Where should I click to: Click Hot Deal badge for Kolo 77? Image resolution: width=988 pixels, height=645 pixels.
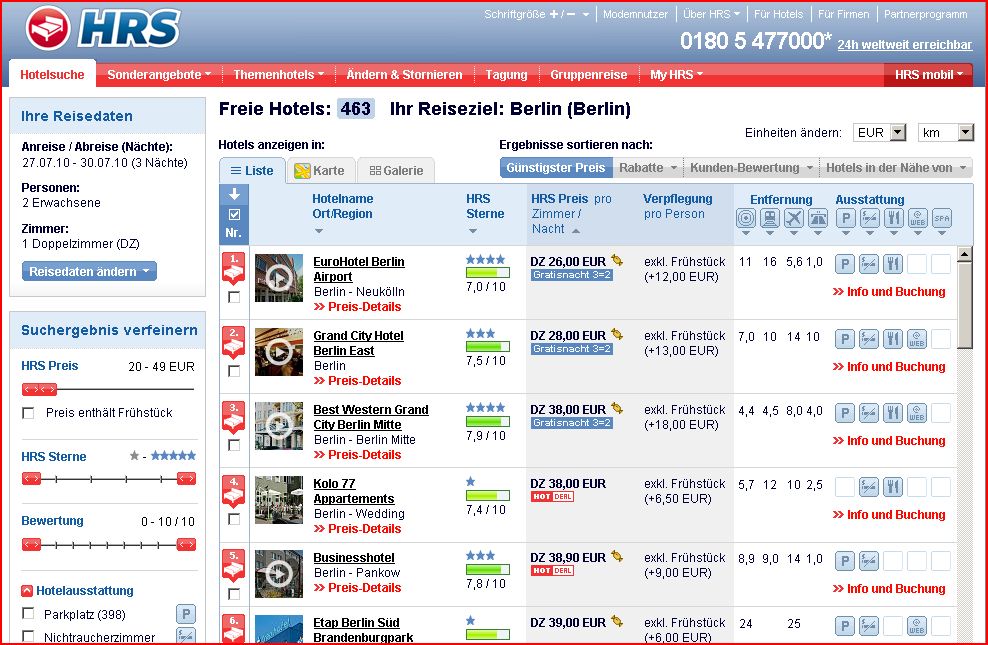[x=552, y=497]
